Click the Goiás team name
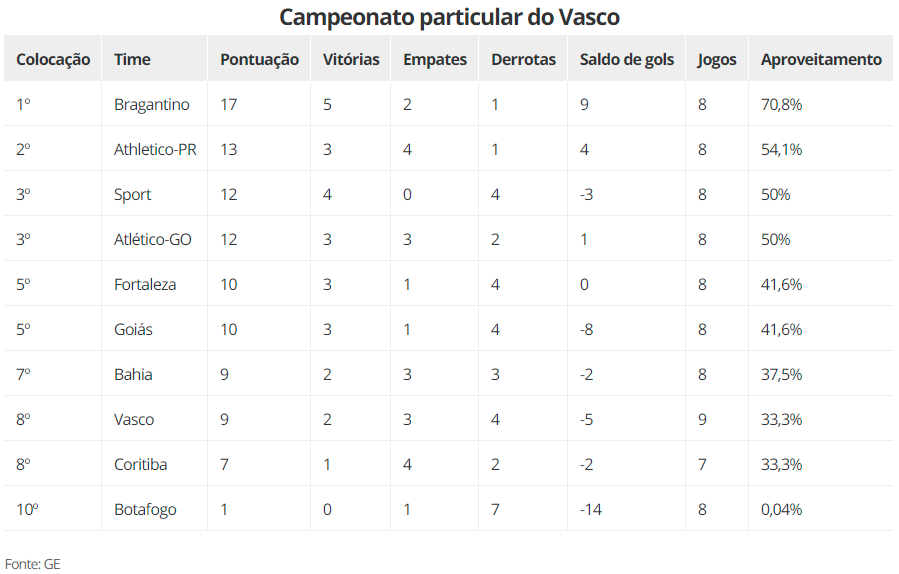Image resolution: width=899 pixels, height=574 pixels. pos(133,329)
